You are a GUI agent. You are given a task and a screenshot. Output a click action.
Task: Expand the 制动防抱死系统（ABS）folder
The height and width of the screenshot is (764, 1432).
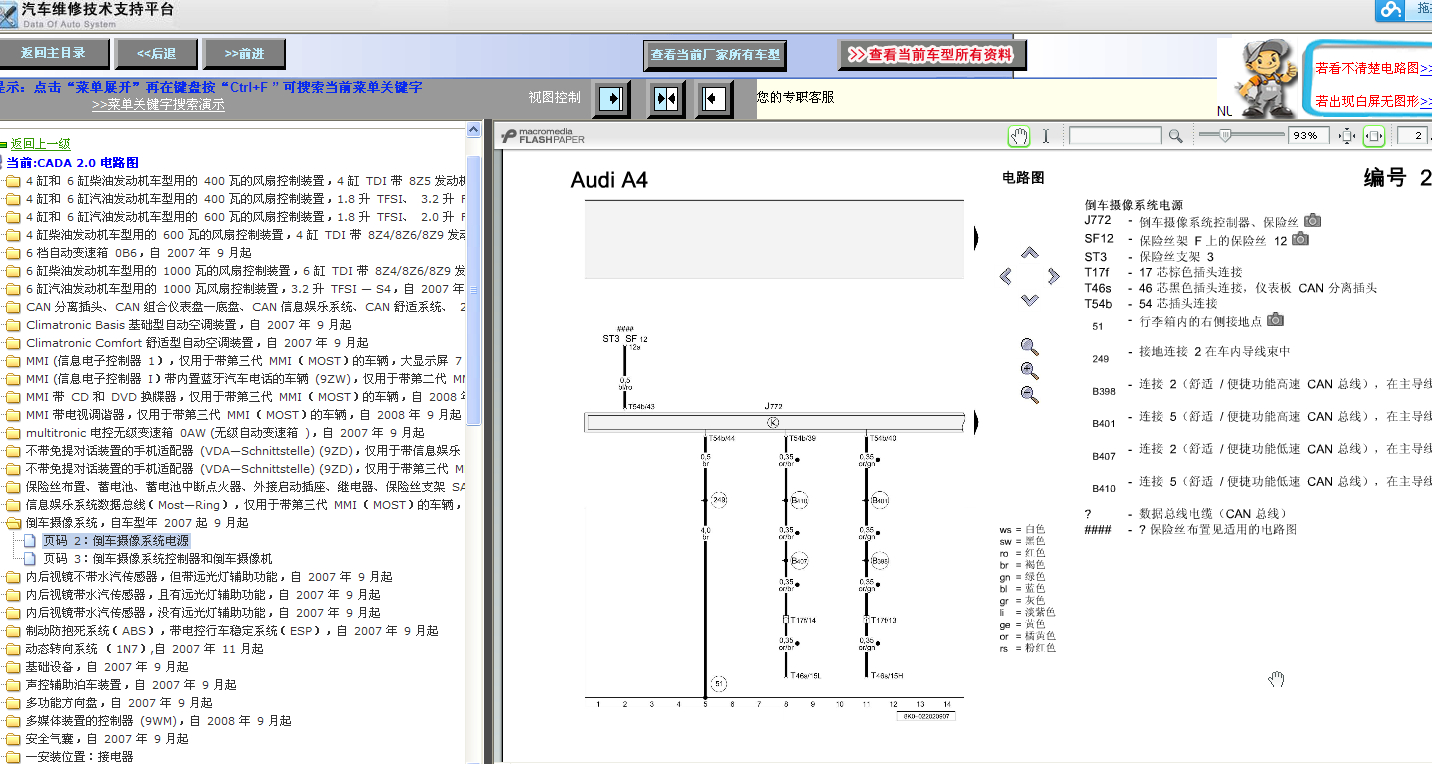13,631
